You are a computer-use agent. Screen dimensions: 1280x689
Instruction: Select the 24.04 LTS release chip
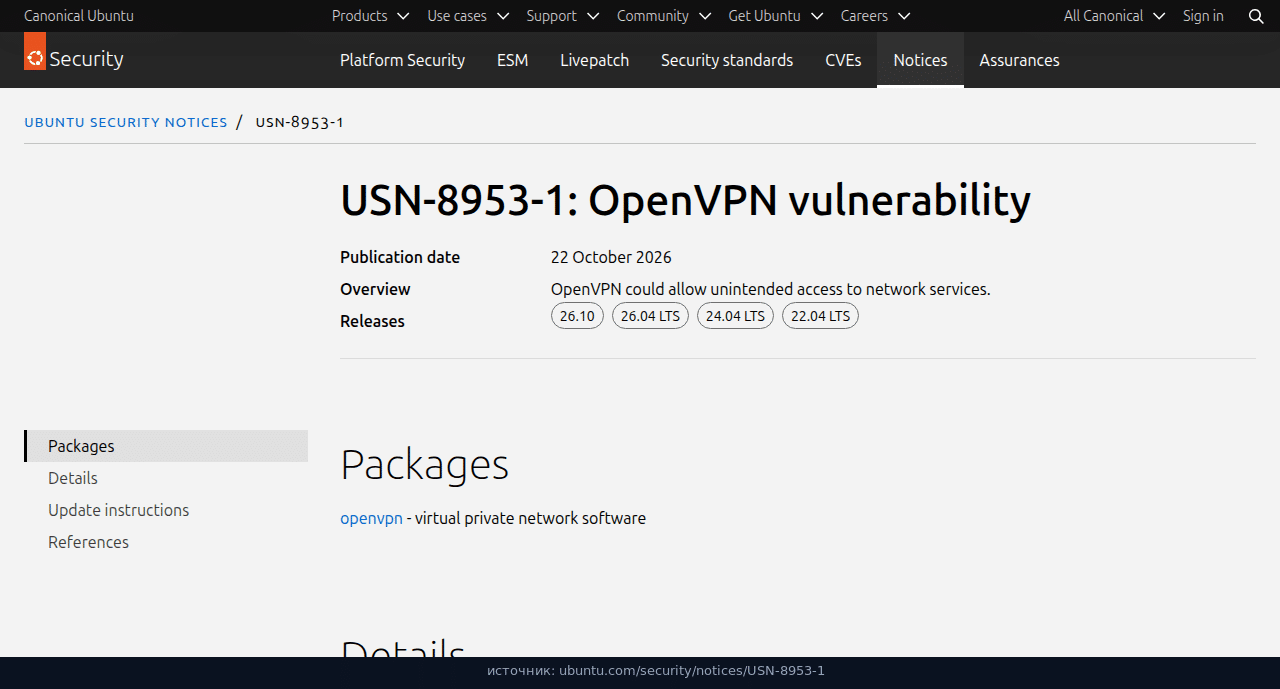tap(735, 316)
